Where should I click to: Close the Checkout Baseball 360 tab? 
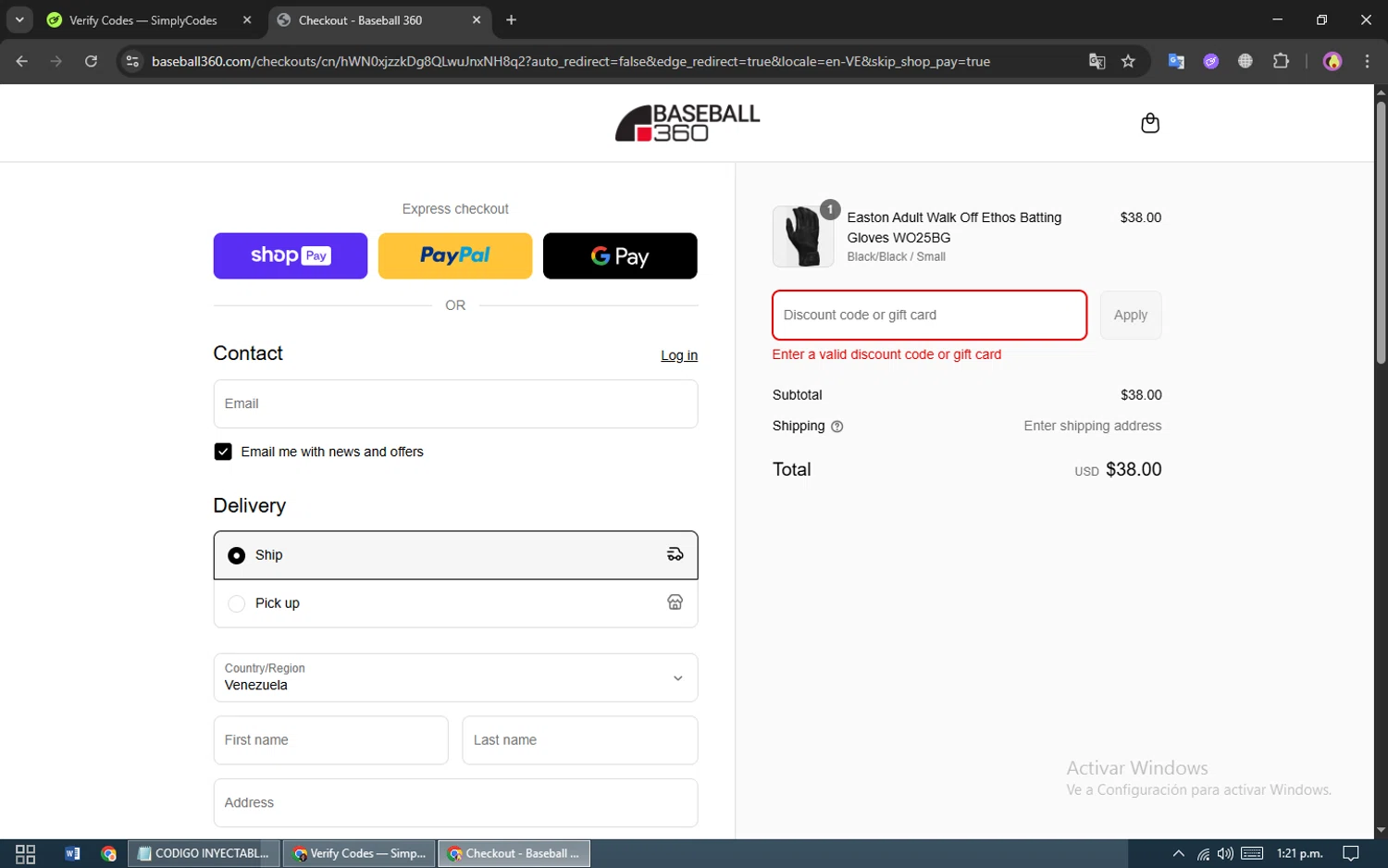coord(477,19)
